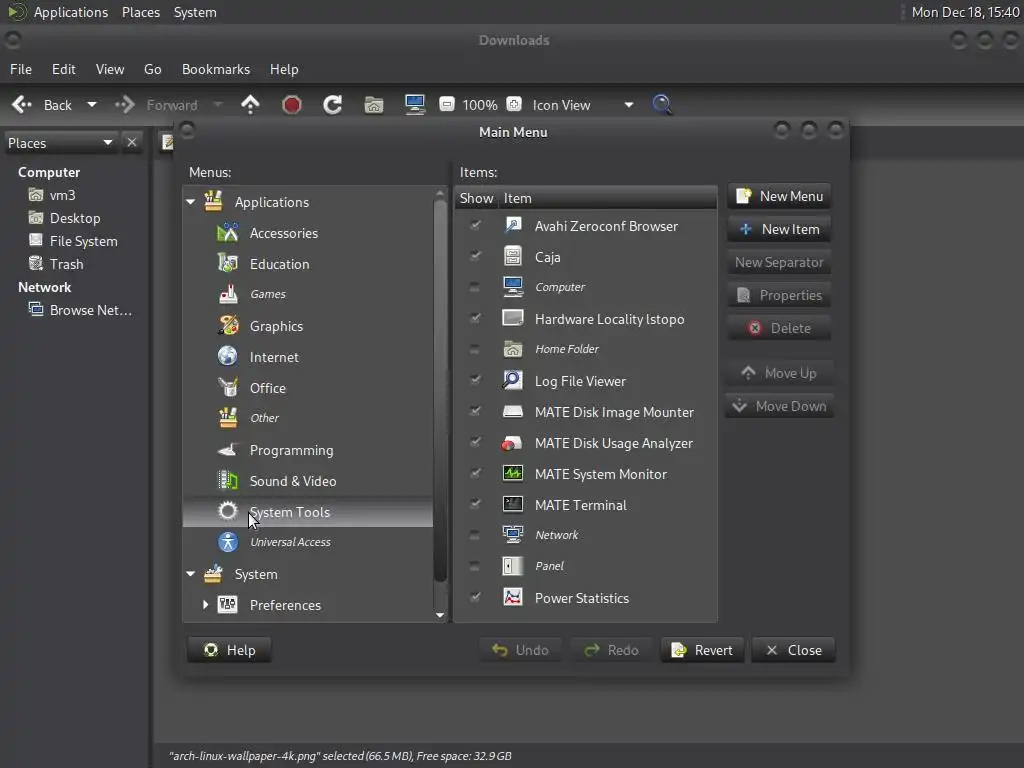
Task: Click the red Stop loading icon
Action: coord(291,104)
